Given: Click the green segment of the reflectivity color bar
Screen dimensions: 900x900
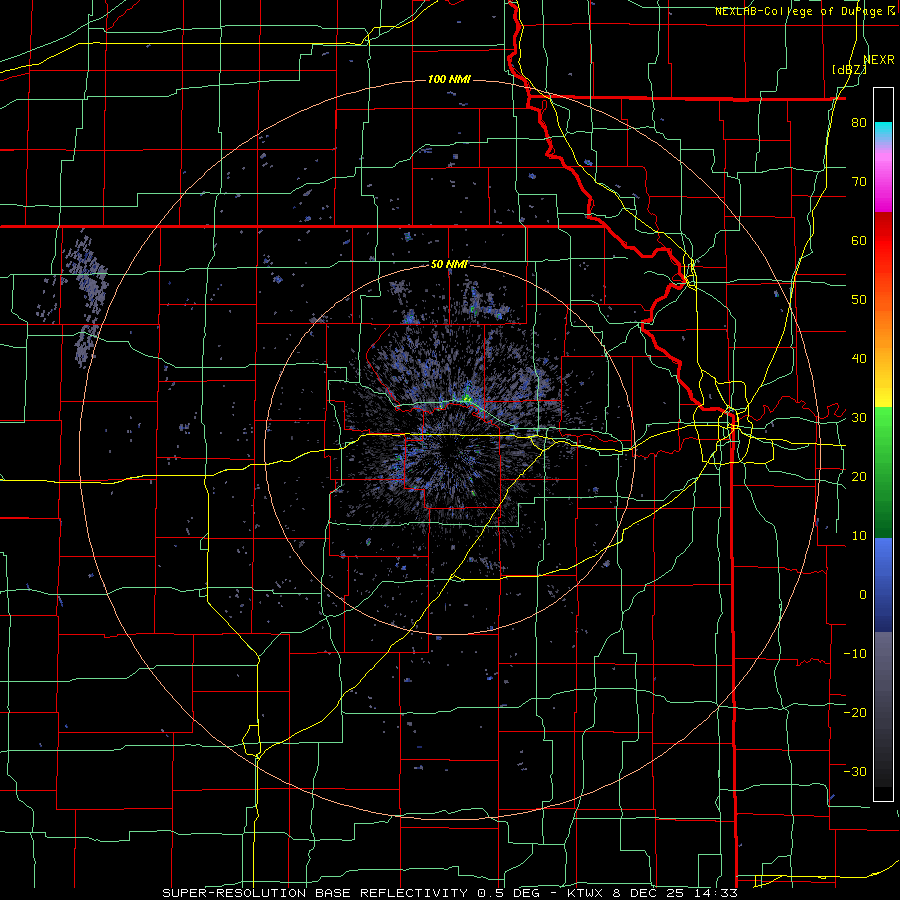Looking at the screenshot, I should [x=883, y=472].
